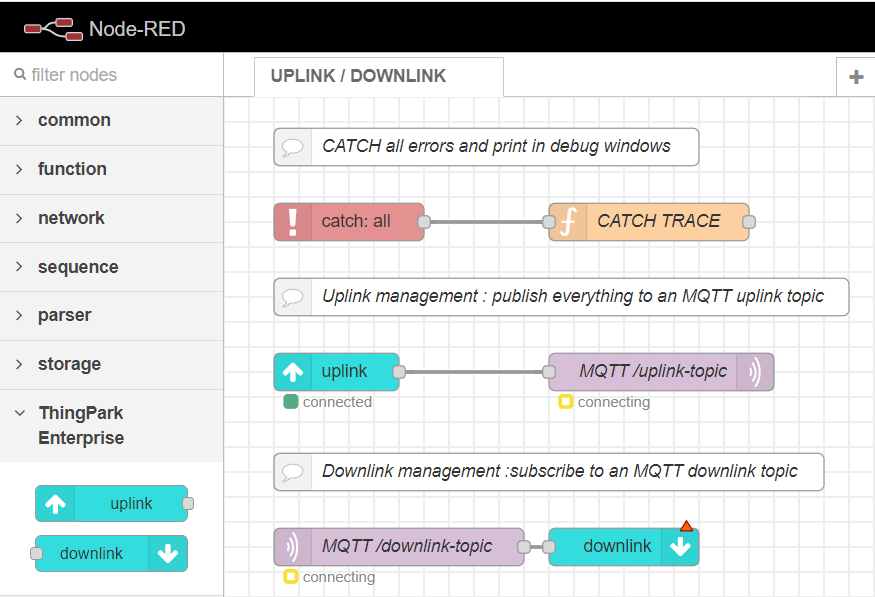875x597 pixels.
Task: Click the MQTT /uplink-topic wireless icon
Action: coord(755,372)
